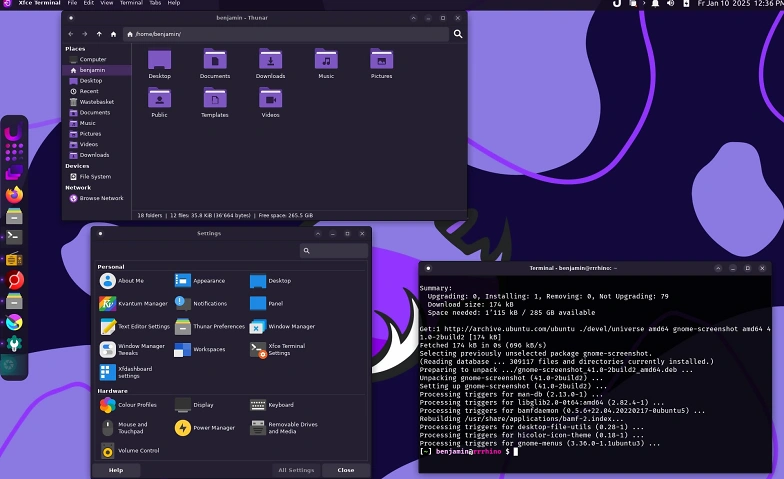Viewport: 784px width, 479px height.
Task: Open Desktop settings item
Action: [x=270, y=280]
